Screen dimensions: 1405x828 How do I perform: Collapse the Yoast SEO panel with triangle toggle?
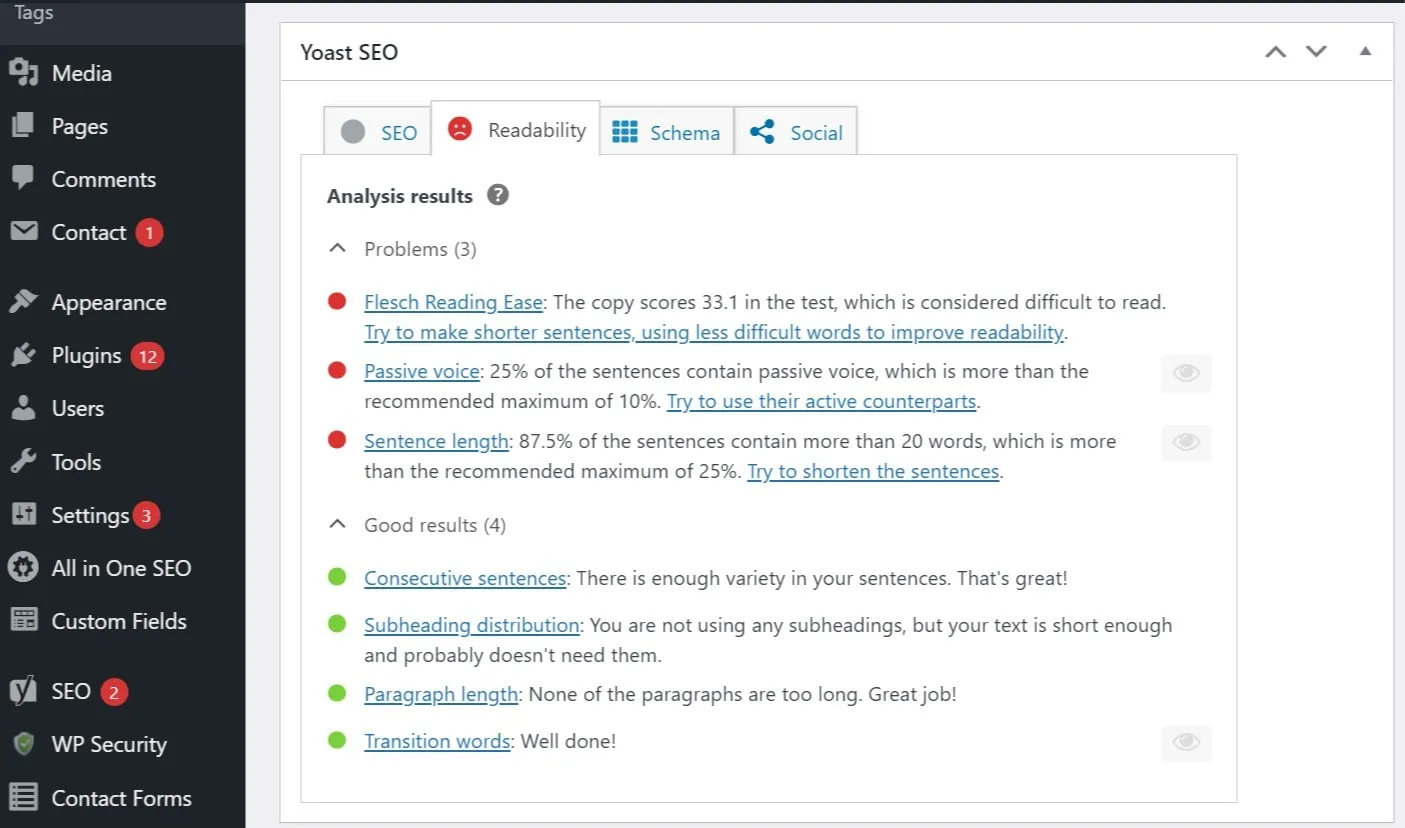pos(1365,52)
